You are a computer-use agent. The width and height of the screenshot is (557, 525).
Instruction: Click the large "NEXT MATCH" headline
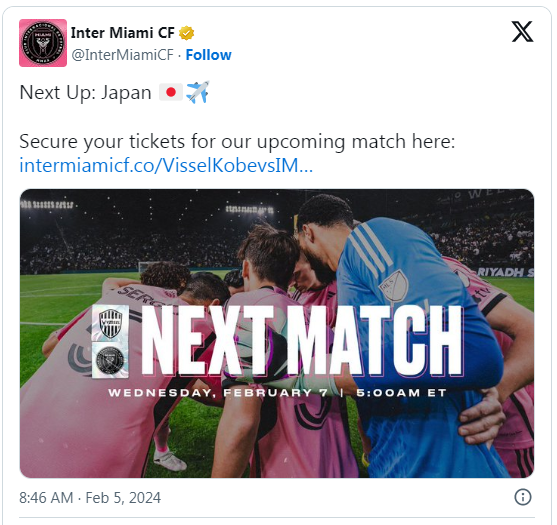303,341
